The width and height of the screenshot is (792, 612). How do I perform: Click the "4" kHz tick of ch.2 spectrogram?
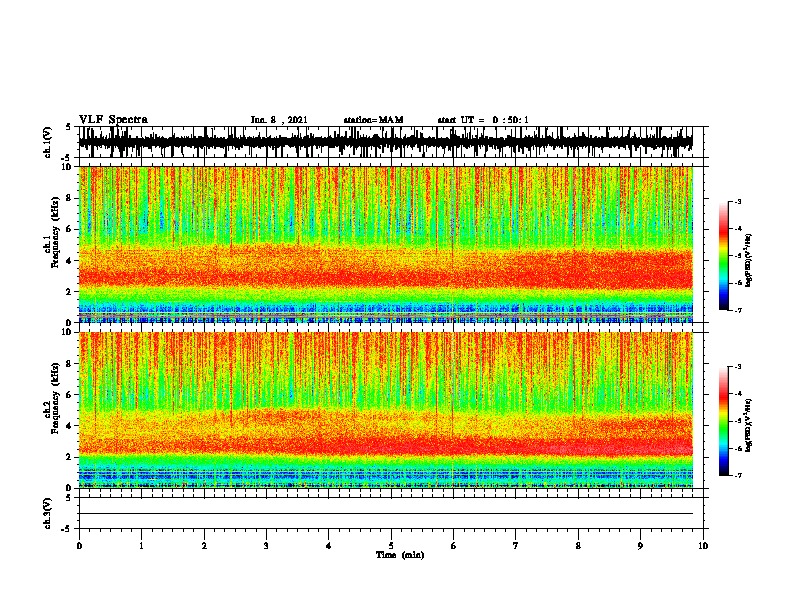(x=70, y=426)
